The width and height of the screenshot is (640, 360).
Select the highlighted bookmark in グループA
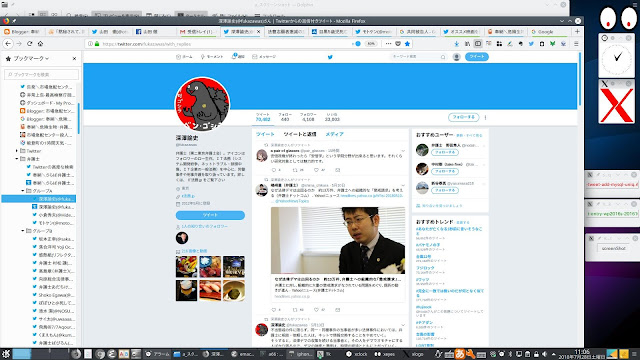pyautogui.click(x=39, y=199)
